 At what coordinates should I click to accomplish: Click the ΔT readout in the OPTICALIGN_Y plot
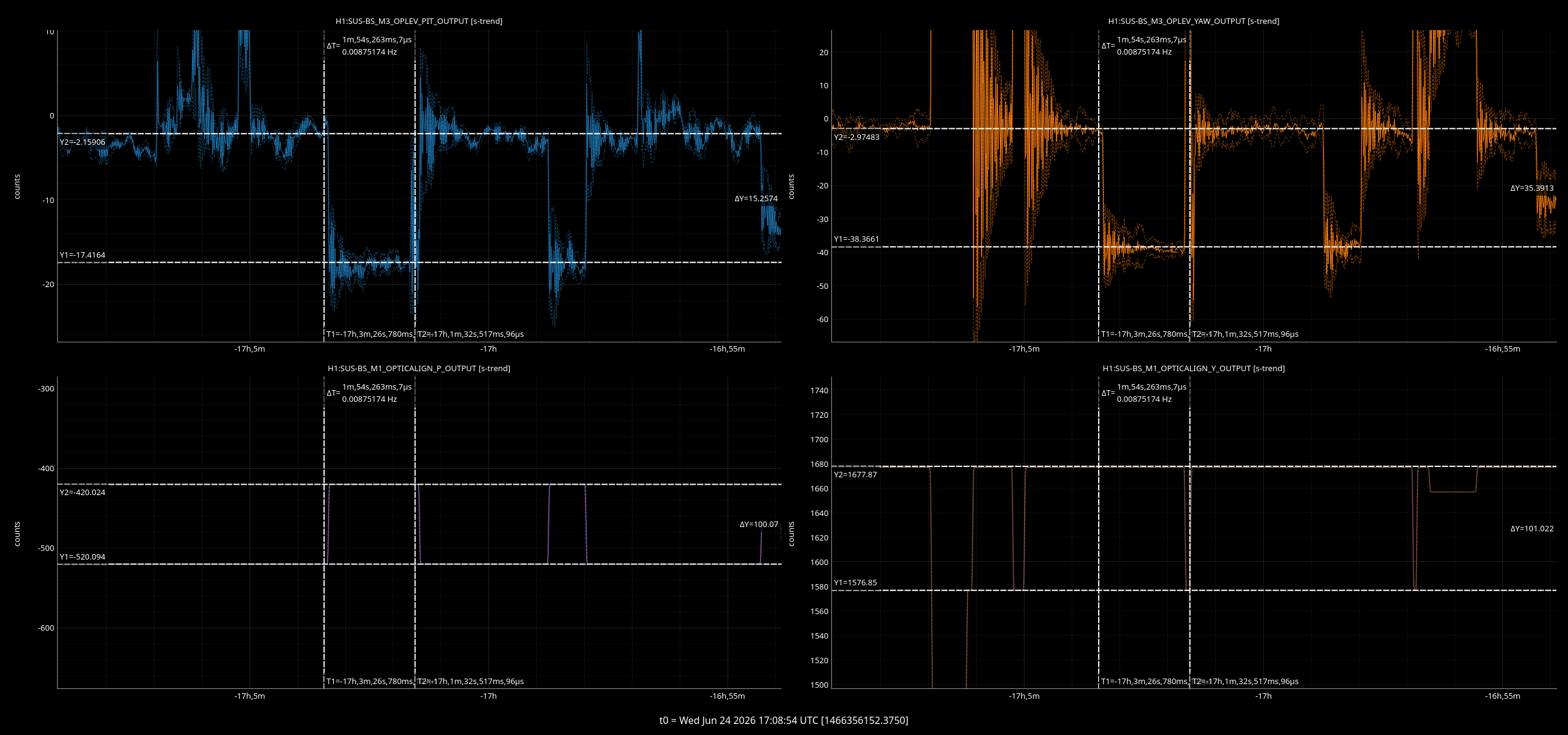pyautogui.click(x=1143, y=393)
